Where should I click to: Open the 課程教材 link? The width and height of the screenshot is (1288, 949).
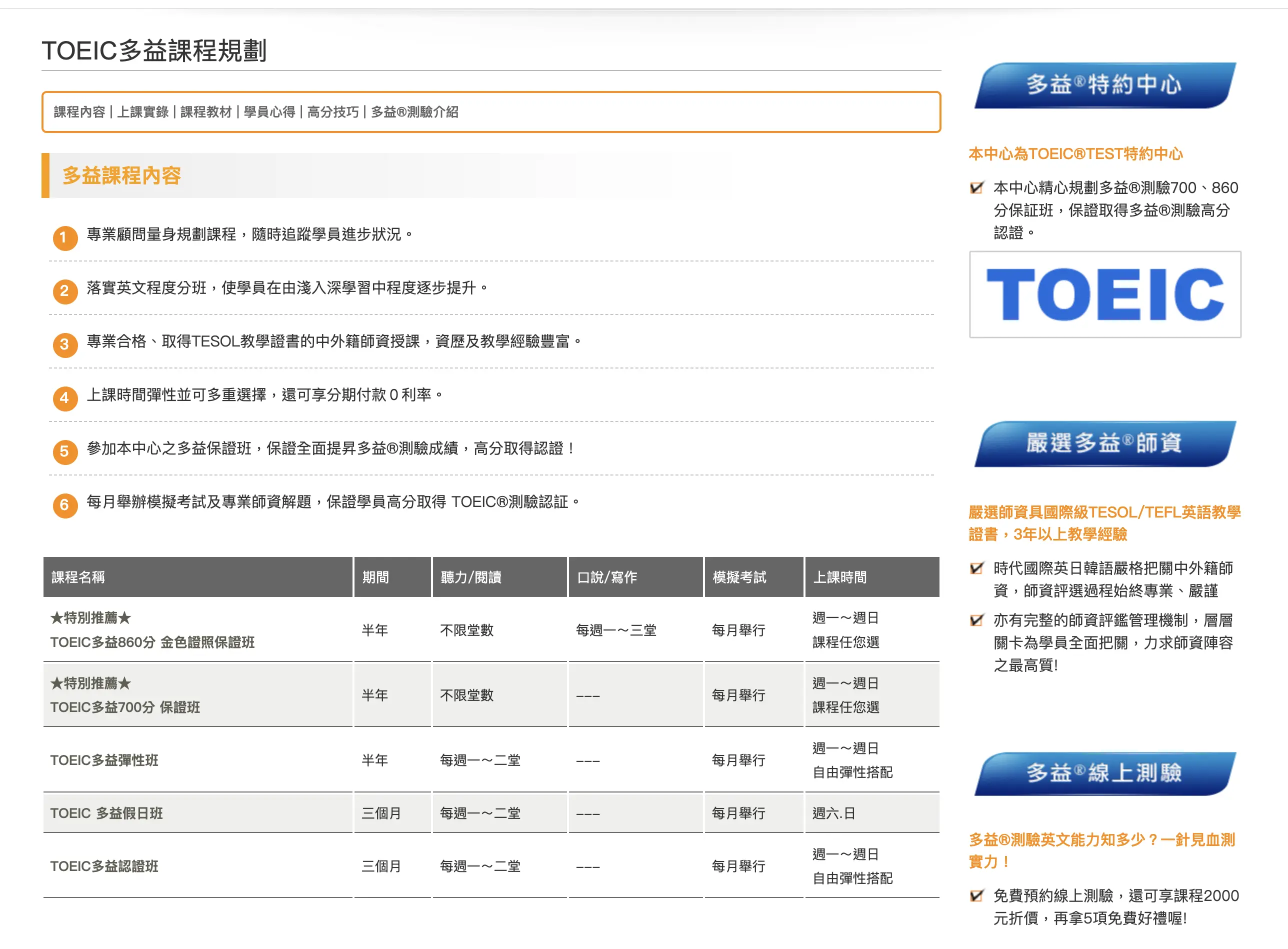205,112
